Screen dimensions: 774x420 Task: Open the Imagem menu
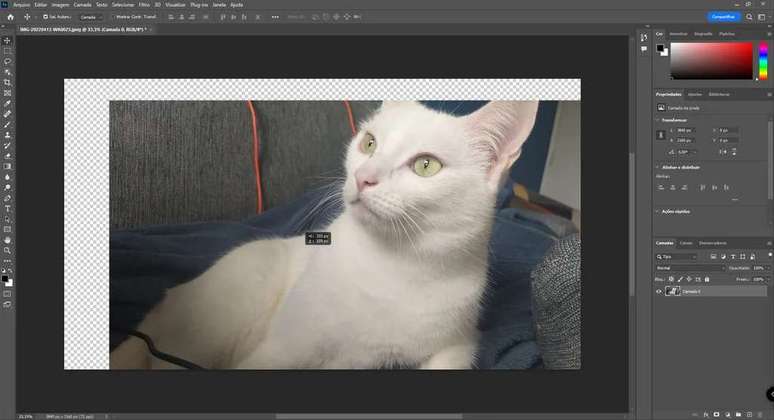point(60,4)
